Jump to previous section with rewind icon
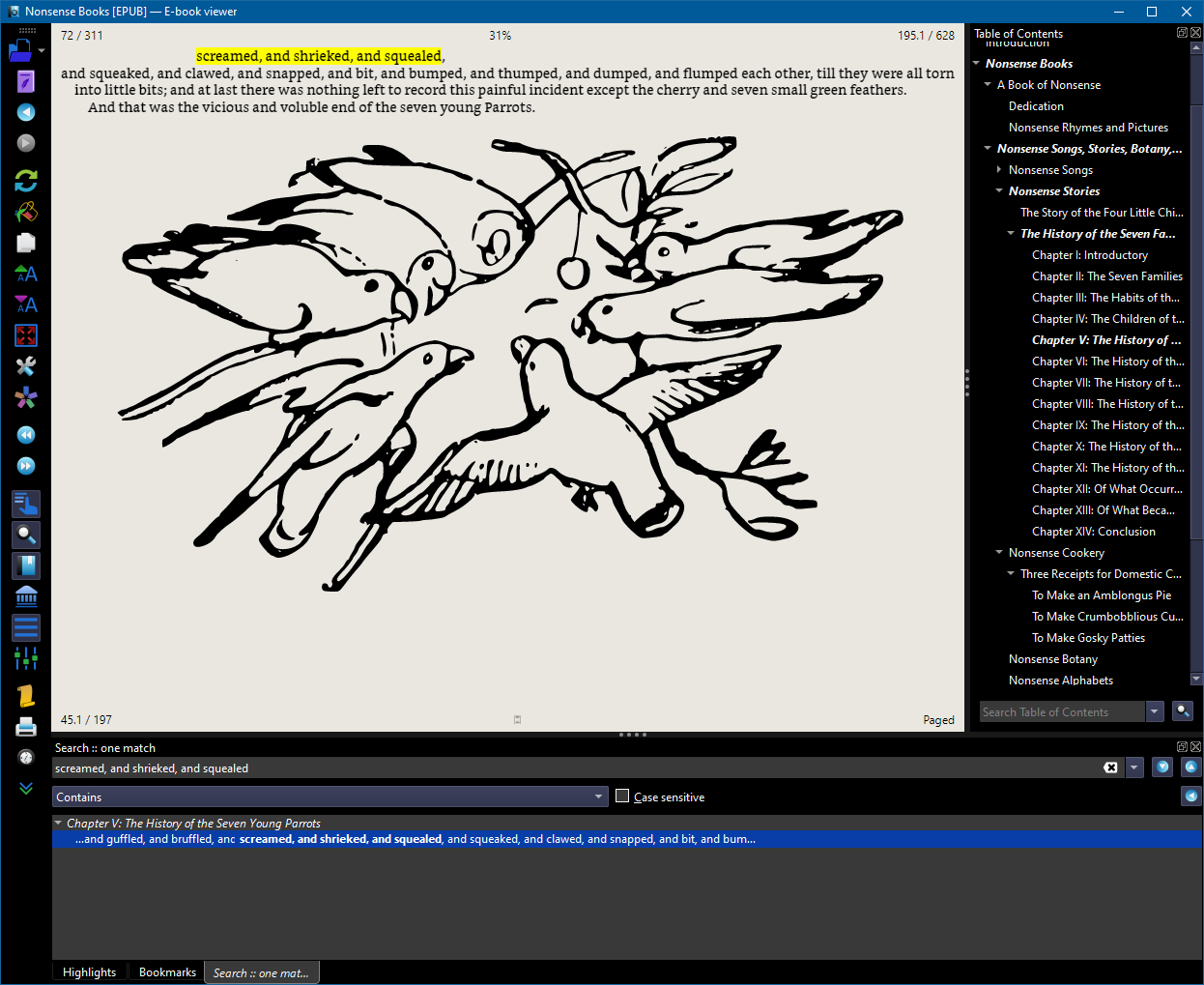The height and width of the screenshot is (985, 1204). 26,435
